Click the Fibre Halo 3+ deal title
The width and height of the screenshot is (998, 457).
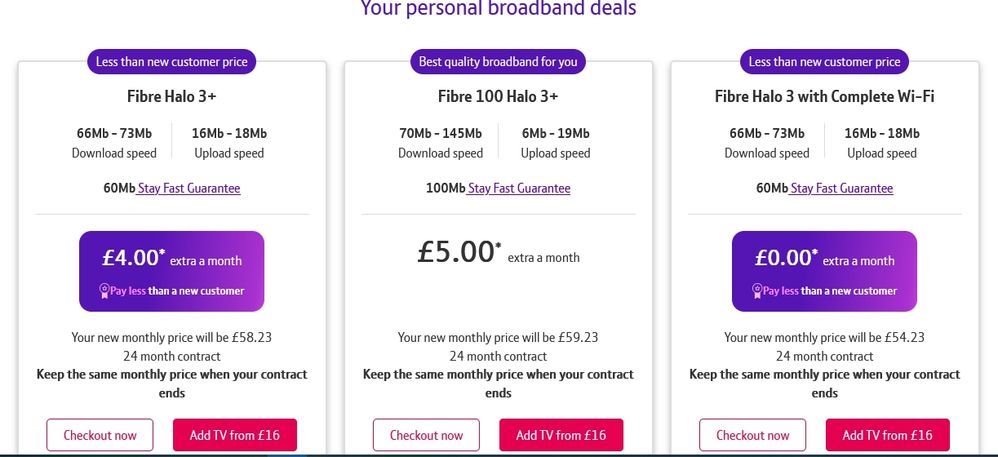(x=172, y=97)
